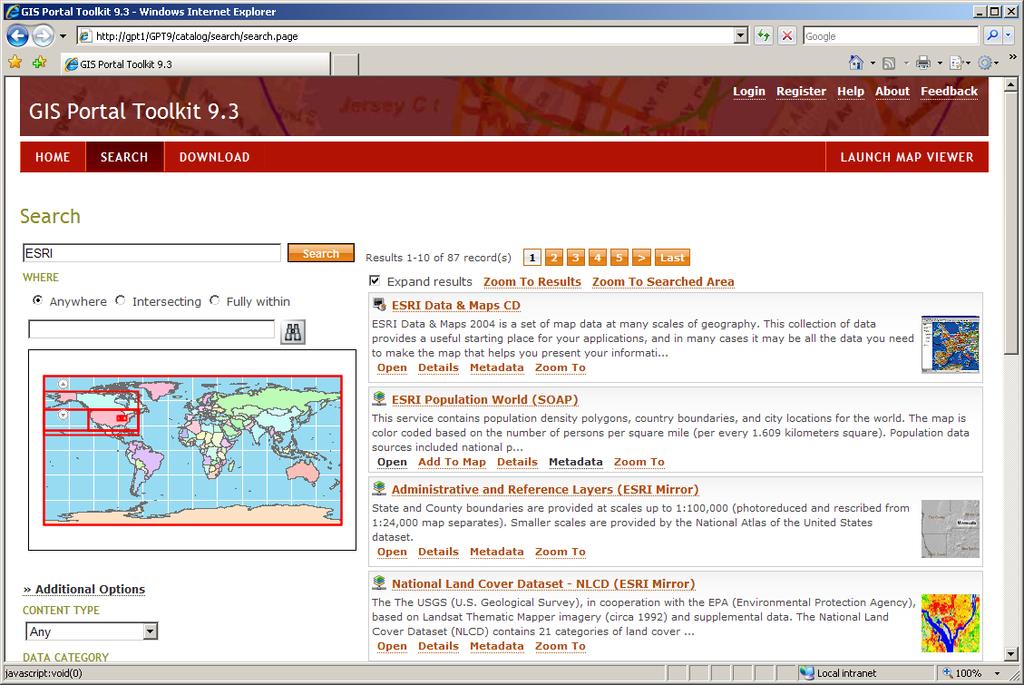Screen dimensions: 1024x685
Task: Click the ESRI Population World service icon
Action: point(379,398)
